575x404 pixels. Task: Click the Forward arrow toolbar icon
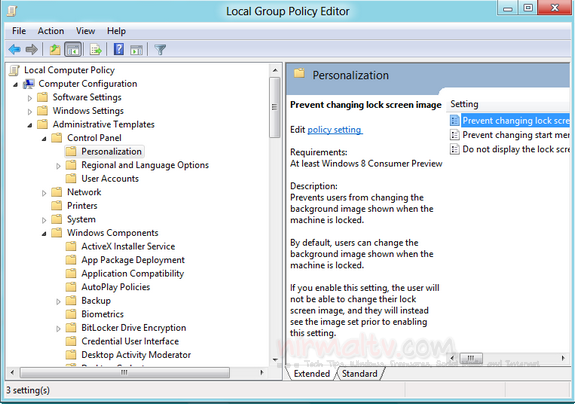pos(32,49)
